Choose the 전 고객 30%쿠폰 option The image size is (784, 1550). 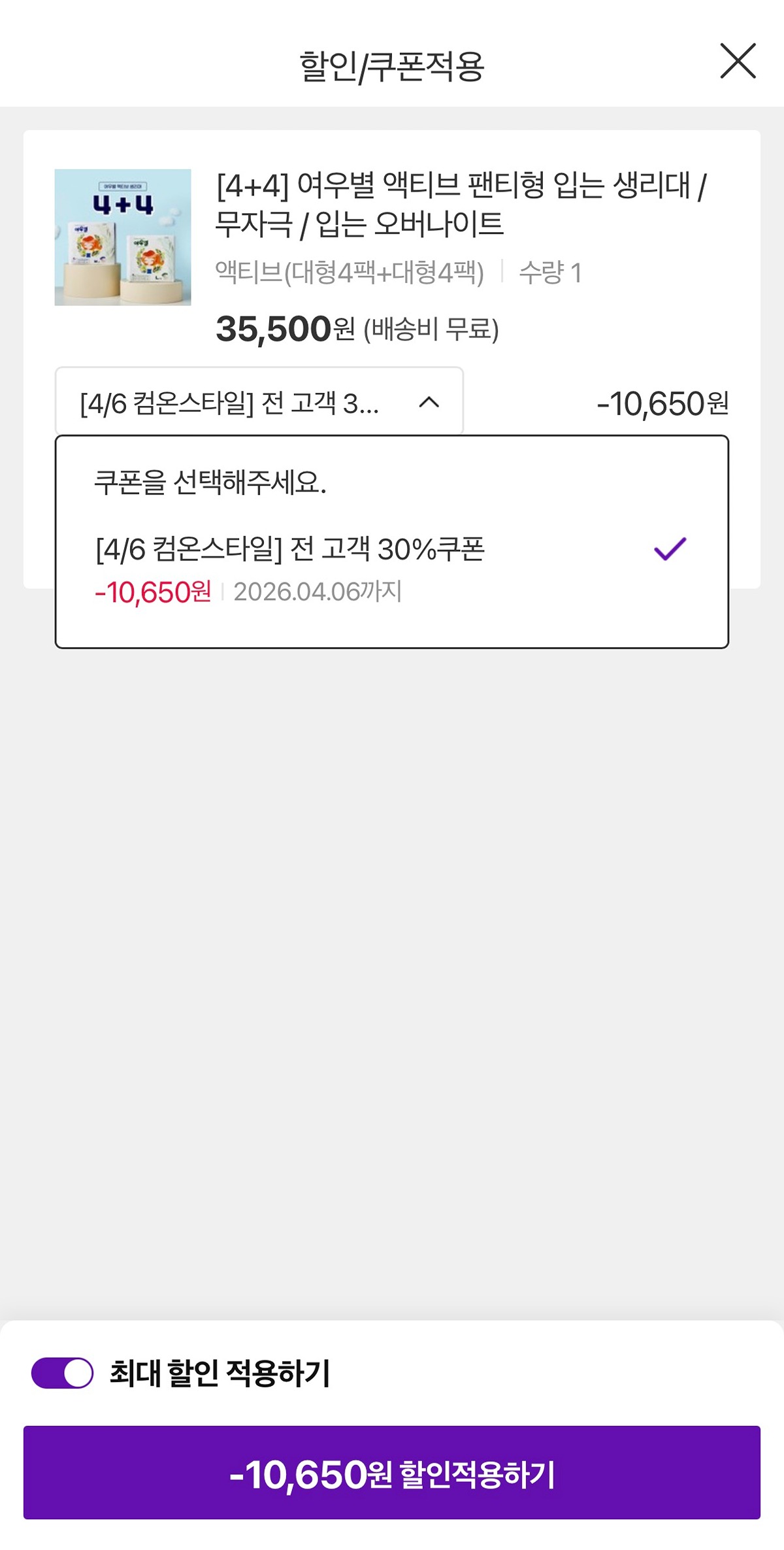click(x=290, y=548)
